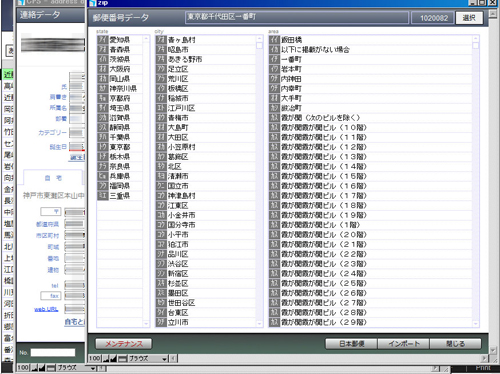This screenshot has height=374, width=500.
Task: Click 〒 button in address window
Action: pyautogui.click(x=51, y=211)
